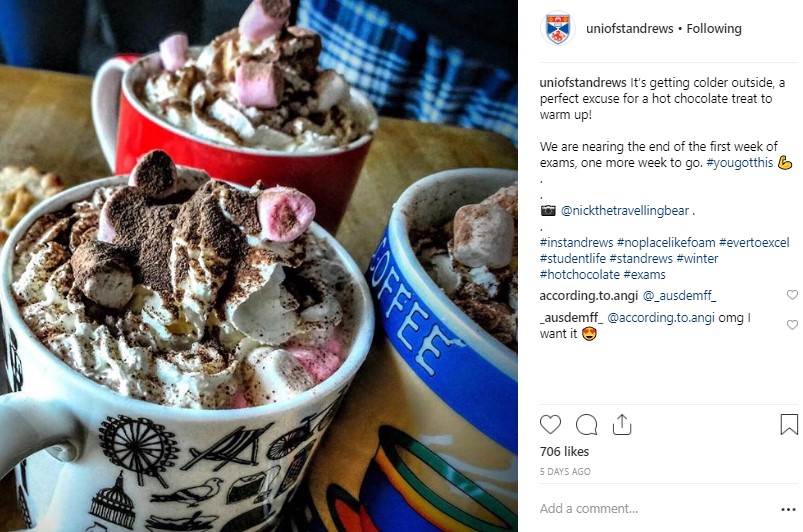Screen dimensions: 803x532
Task: Click the Following button in the header
Action: click(714, 29)
